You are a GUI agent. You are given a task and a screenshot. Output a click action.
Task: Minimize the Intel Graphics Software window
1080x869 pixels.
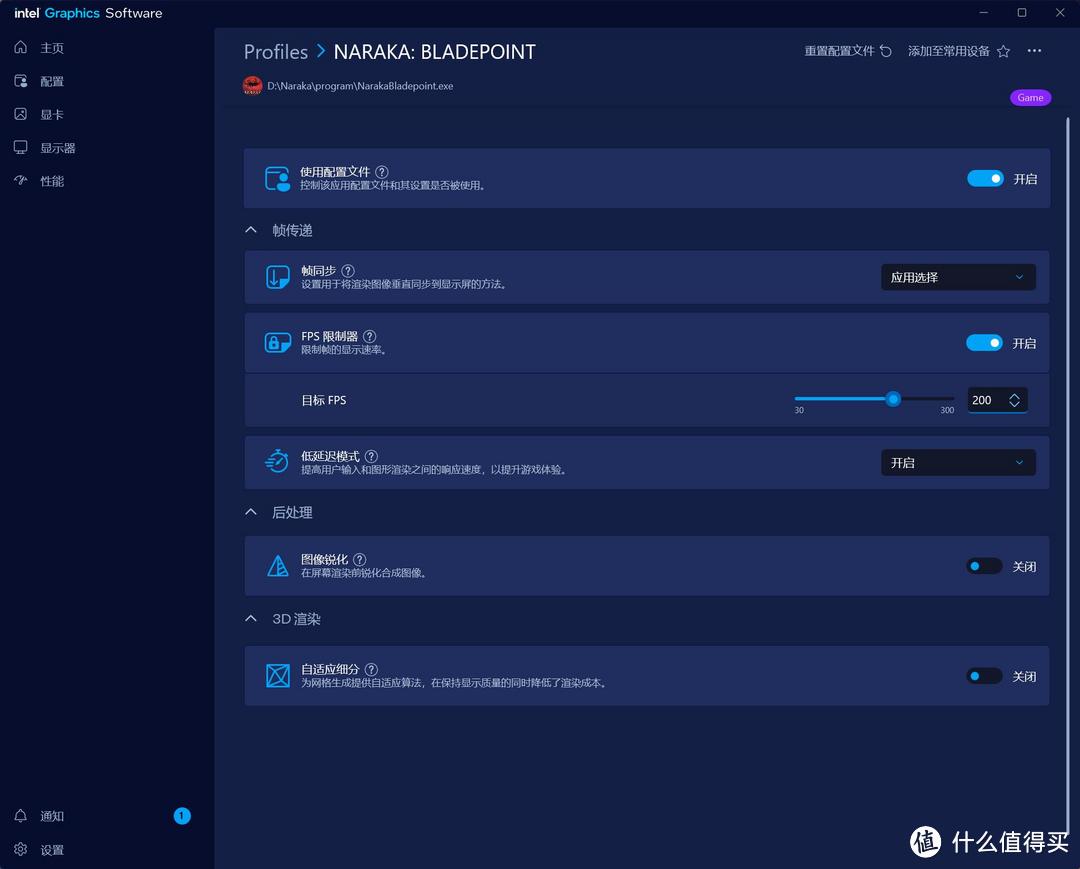point(984,12)
